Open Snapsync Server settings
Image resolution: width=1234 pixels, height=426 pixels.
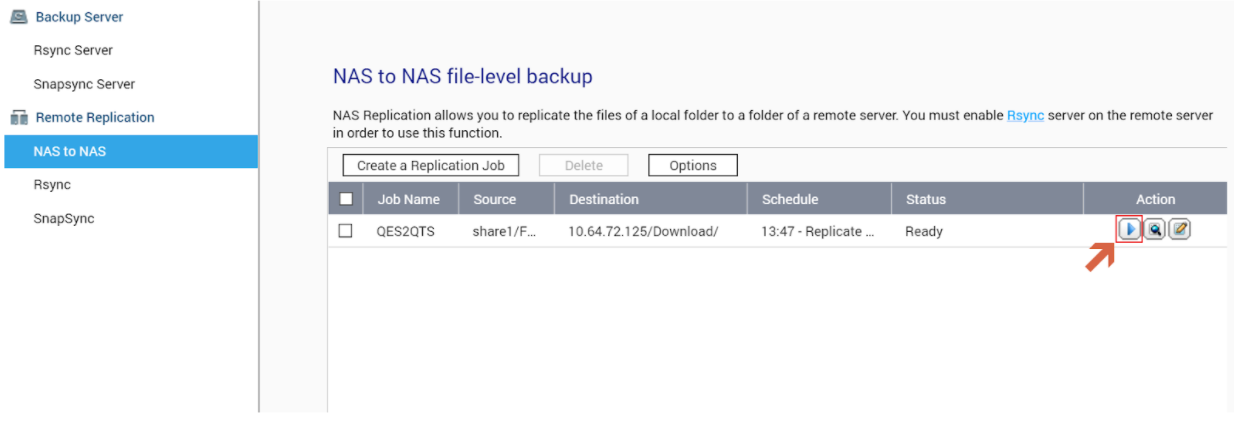pyautogui.click(x=84, y=84)
